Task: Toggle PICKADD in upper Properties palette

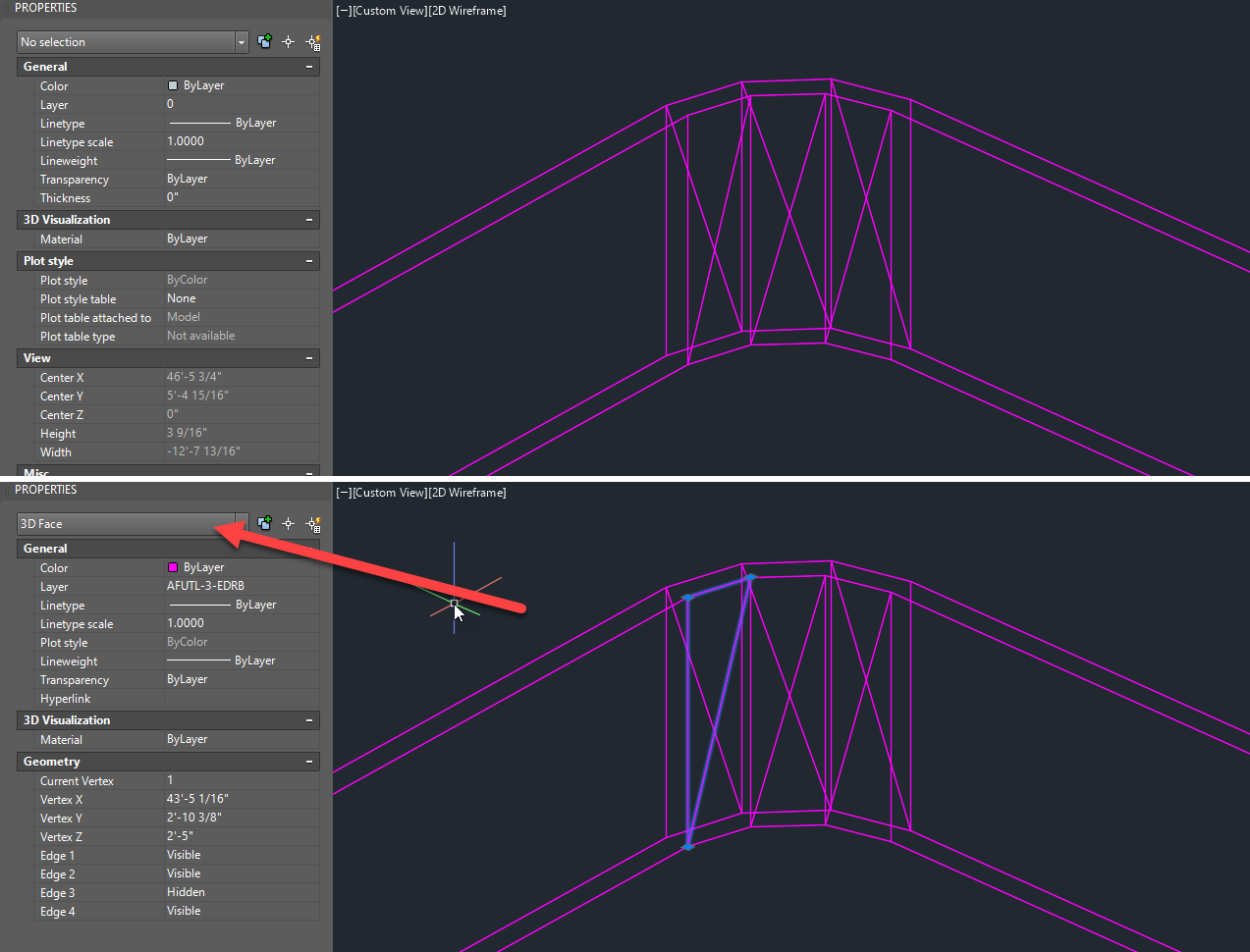Action: (x=264, y=42)
